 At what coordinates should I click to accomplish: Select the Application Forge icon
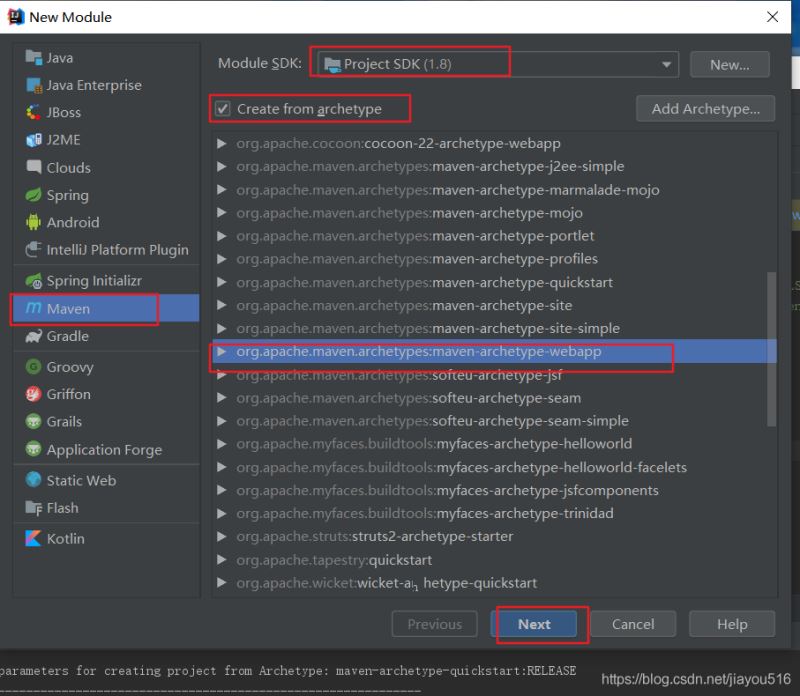(34, 449)
